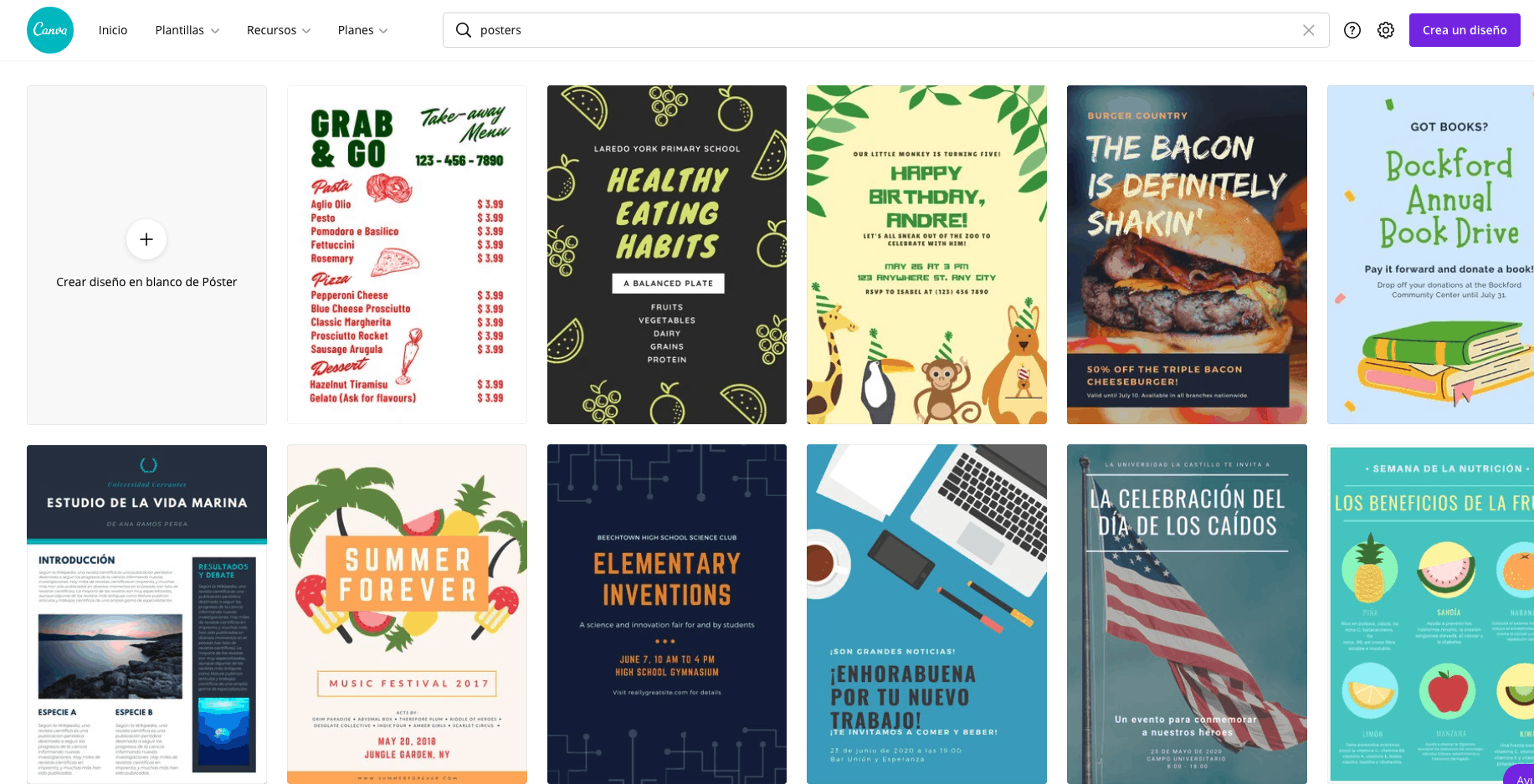The image size is (1534, 784).
Task: Open the help question mark icon
Action: (1352, 30)
